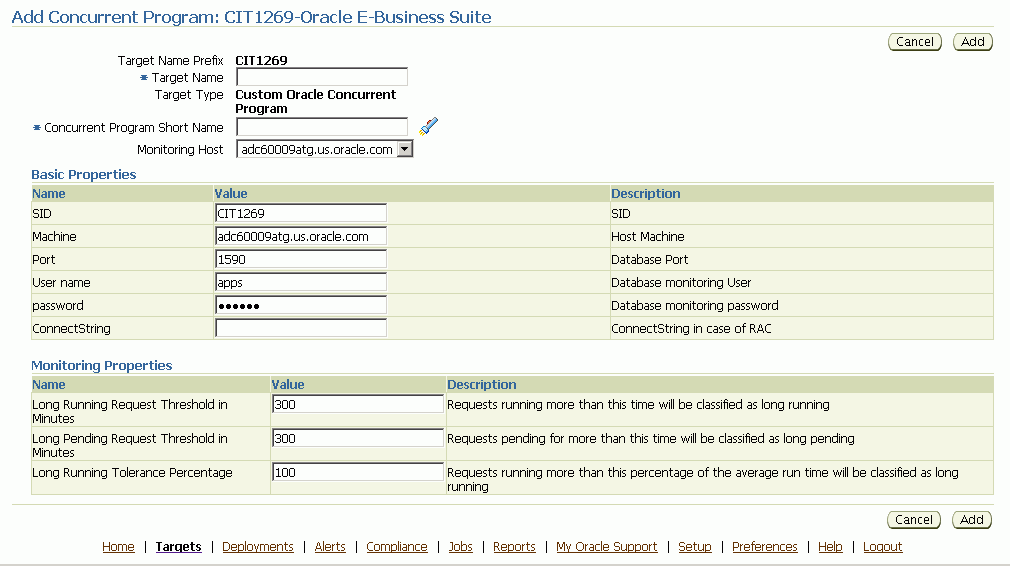Screen dimensions: 1010x566
Task: Click 'ConnectString in case of RAC' text
Action: tap(691, 328)
